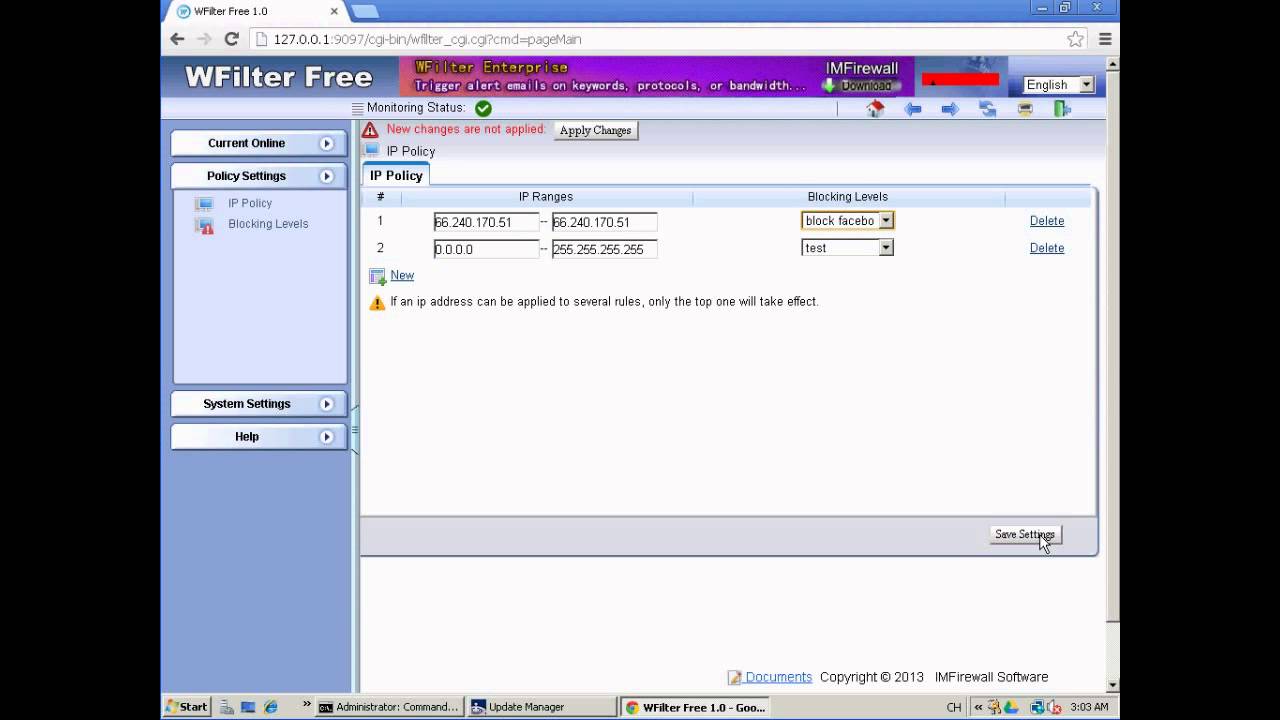Click the Chrome address bar URL
Image resolution: width=1280 pixels, height=720 pixels.
tap(427, 39)
